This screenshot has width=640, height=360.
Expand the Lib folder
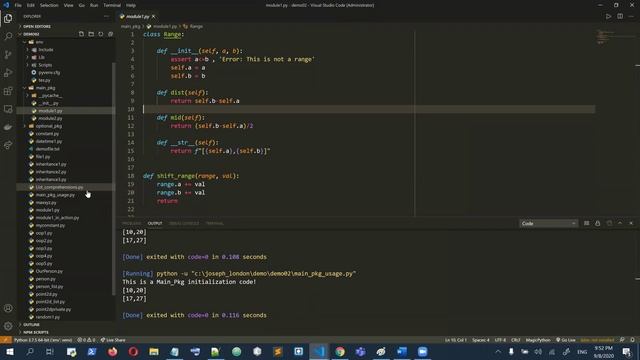pyautogui.click(x=41, y=58)
